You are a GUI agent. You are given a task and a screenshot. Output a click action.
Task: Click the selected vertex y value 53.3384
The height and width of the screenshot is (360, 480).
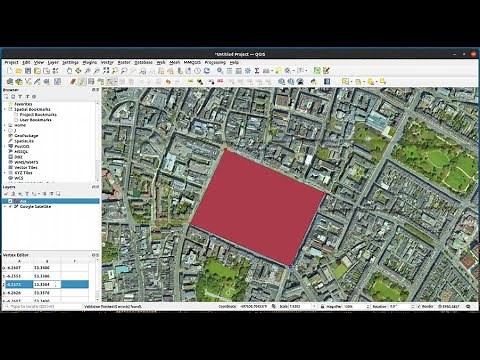pyautogui.click(x=47, y=284)
